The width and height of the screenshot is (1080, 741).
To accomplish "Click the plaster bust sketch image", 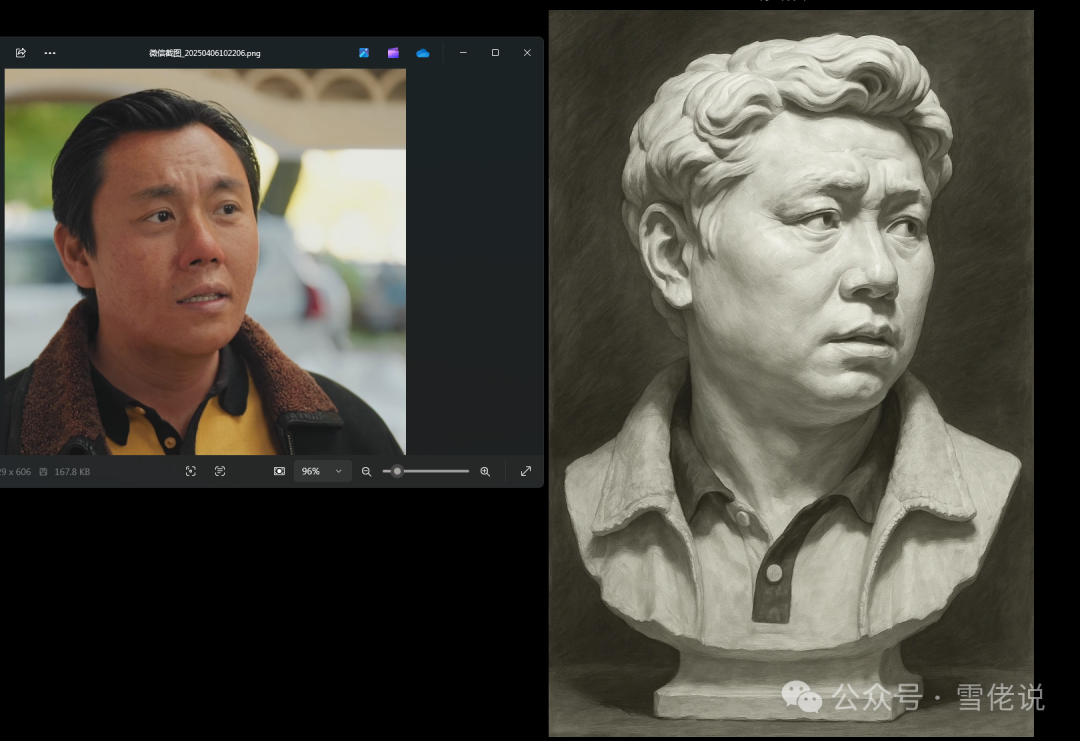I will [x=790, y=370].
